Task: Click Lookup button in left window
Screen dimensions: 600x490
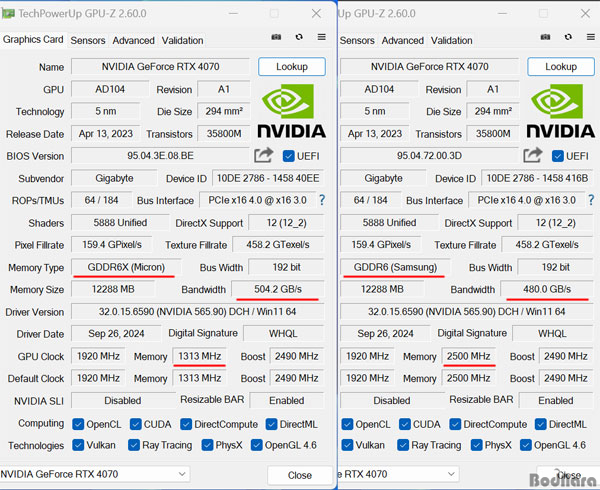Action: (292, 67)
